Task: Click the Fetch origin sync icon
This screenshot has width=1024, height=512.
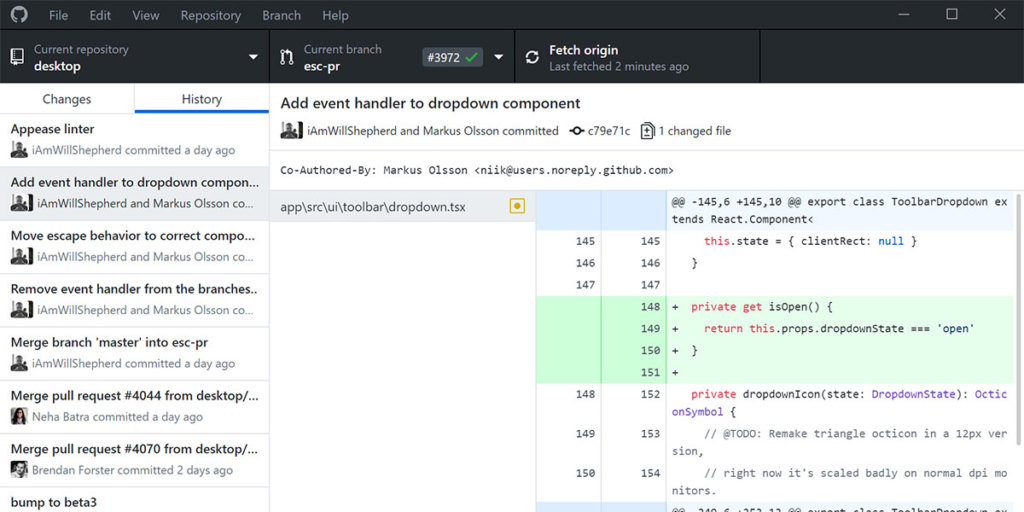Action: pyautogui.click(x=531, y=58)
